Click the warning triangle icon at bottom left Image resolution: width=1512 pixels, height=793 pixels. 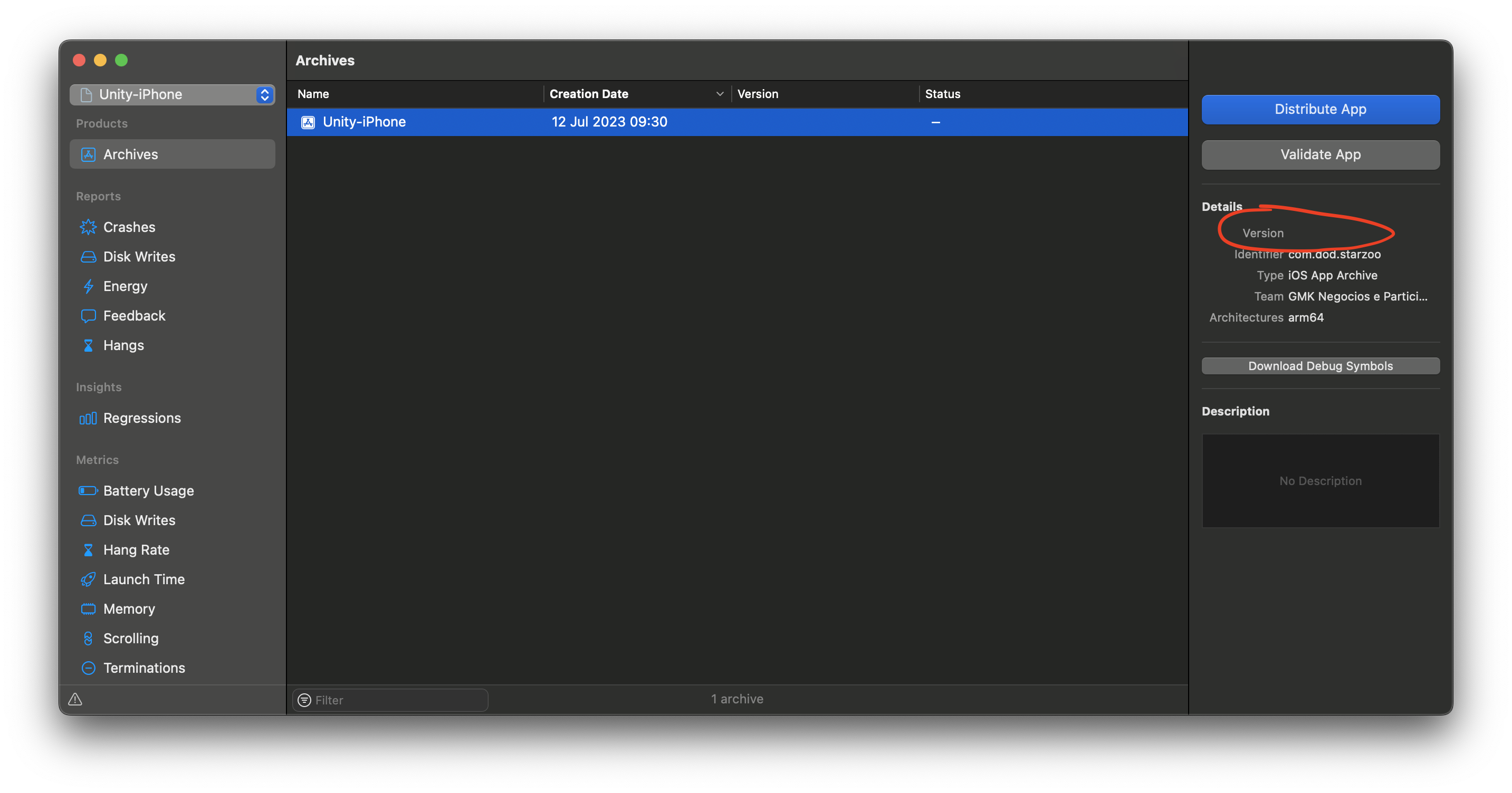point(75,699)
